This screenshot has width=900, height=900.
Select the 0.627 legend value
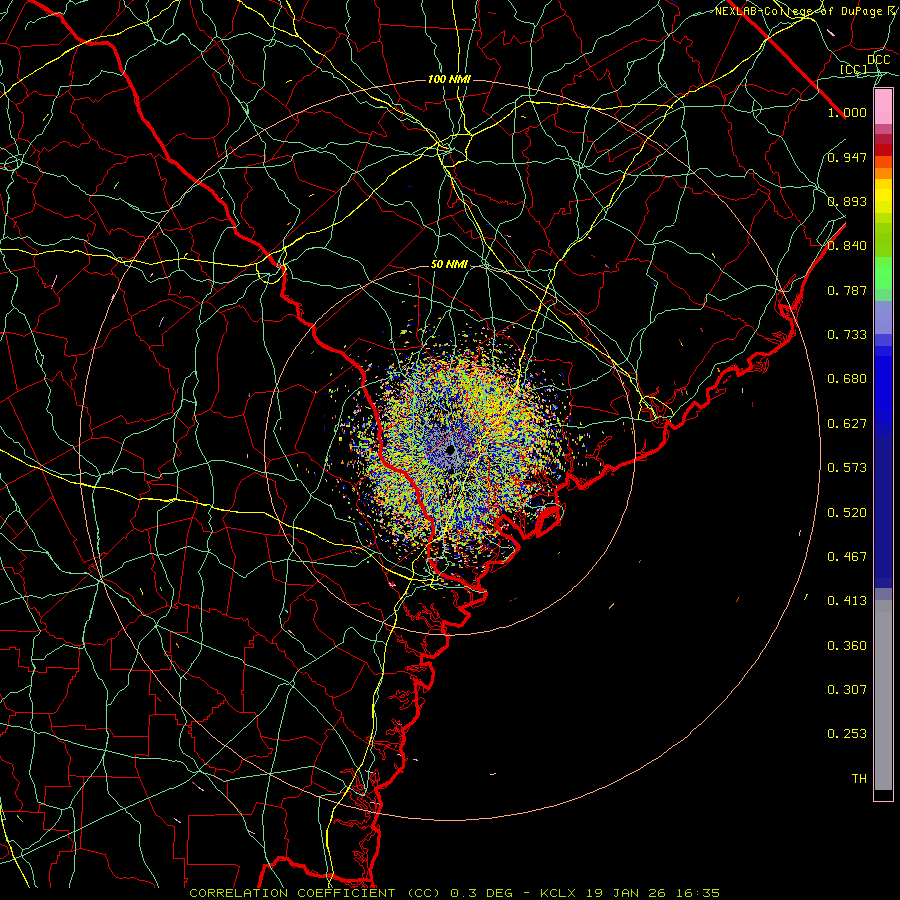(847, 424)
